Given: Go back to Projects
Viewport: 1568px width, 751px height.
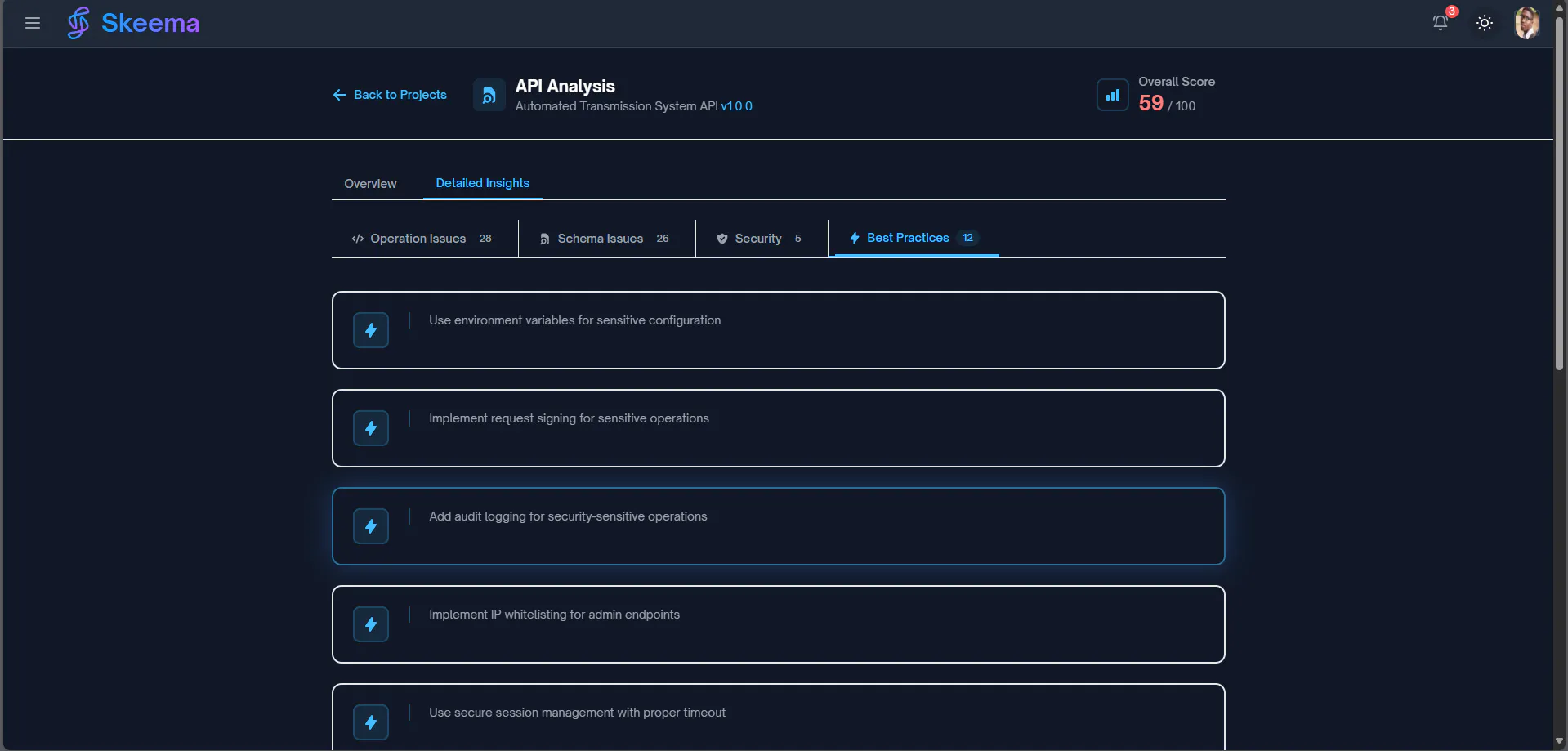Looking at the screenshot, I should 390,95.
